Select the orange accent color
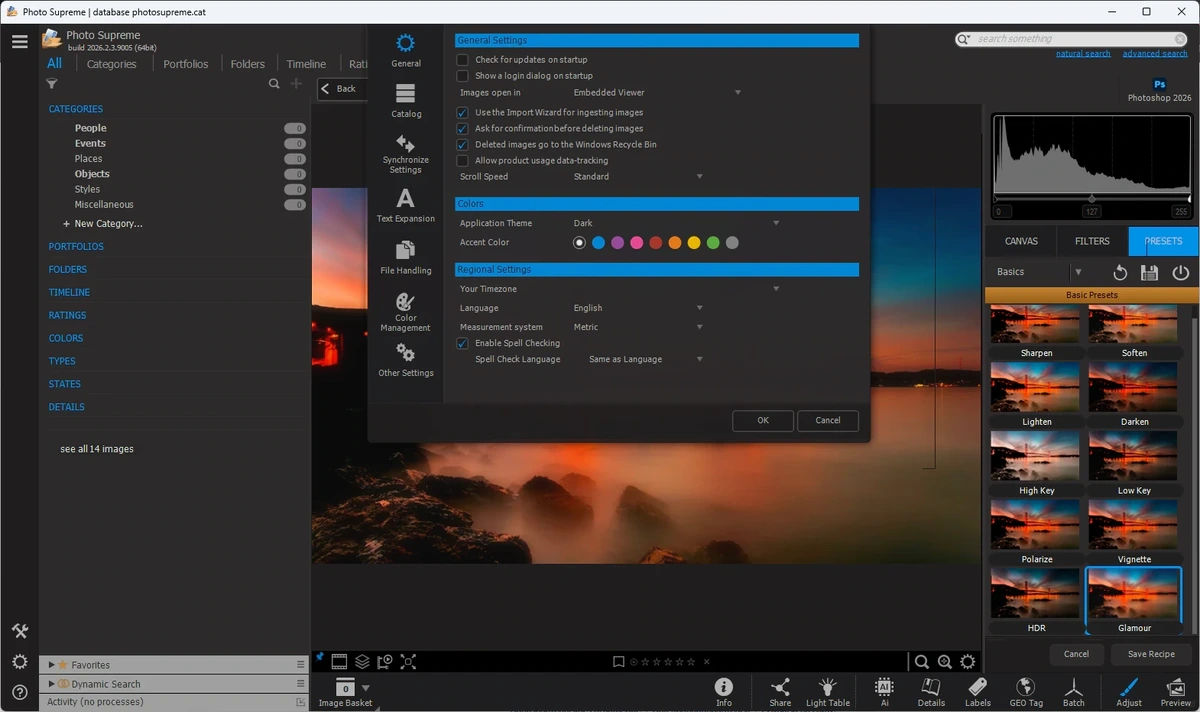Screen dimensions: 1200x712 tap(675, 243)
